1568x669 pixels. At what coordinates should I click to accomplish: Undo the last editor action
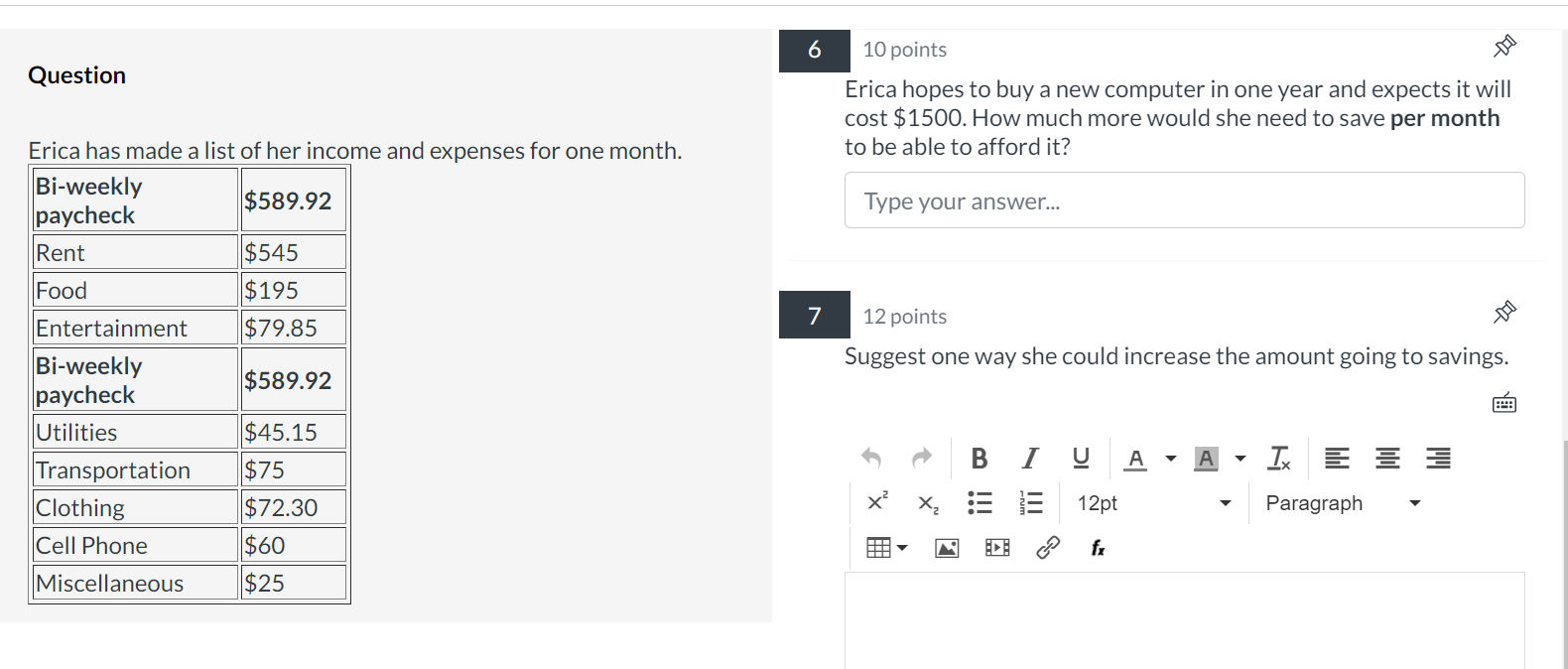(871, 458)
